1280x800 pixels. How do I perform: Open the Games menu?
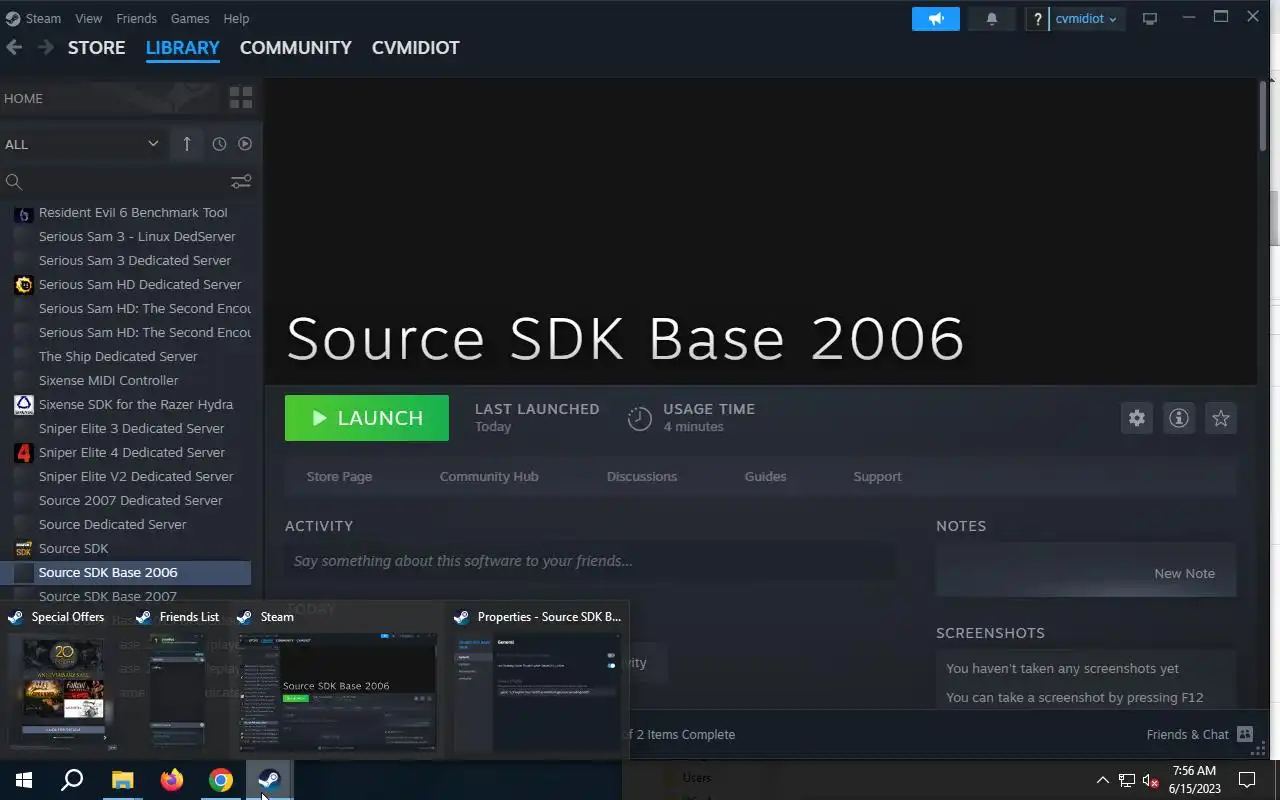point(190,18)
